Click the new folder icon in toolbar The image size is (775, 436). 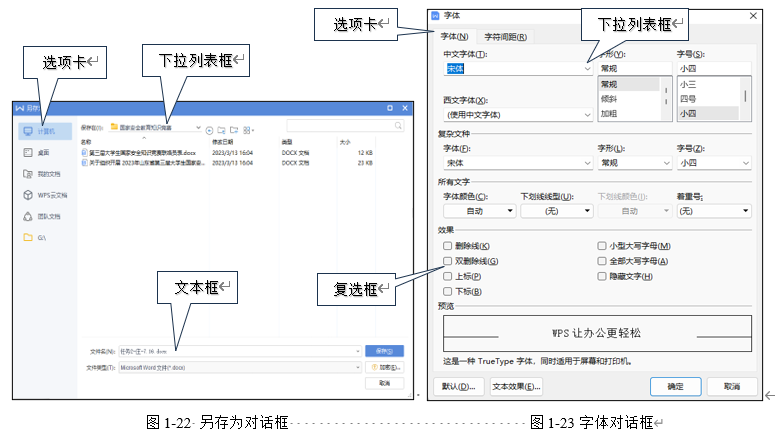click(x=234, y=130)
